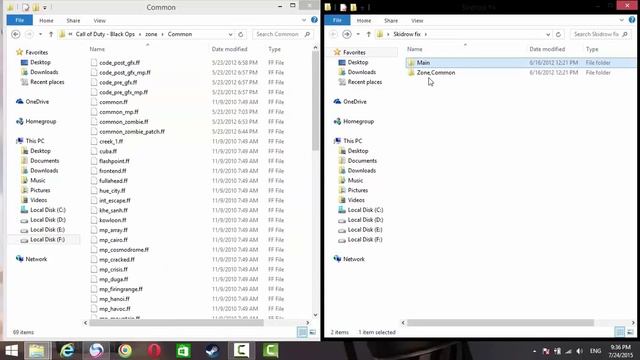This screenshot has width=640, height=360.
Task: Switch the Common window to details view
Action: pyautogui.click(x=302, y=332)
